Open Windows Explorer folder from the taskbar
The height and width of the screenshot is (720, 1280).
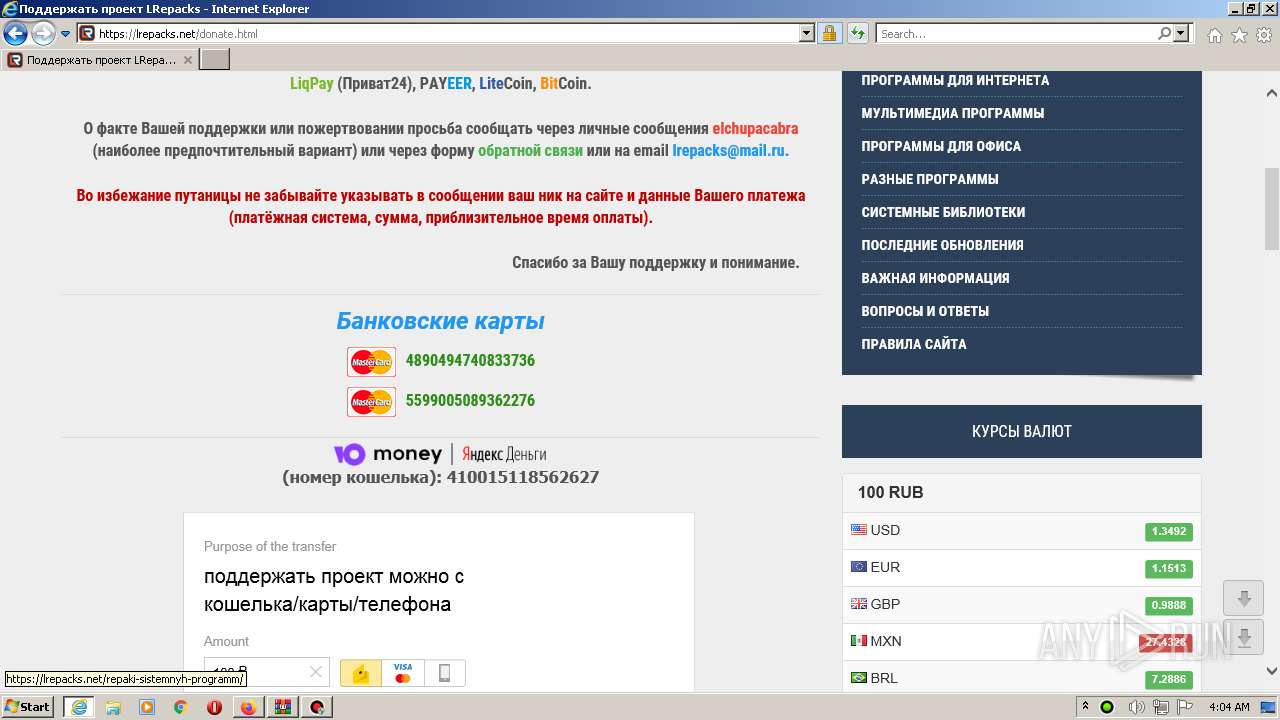coord(113,707)
